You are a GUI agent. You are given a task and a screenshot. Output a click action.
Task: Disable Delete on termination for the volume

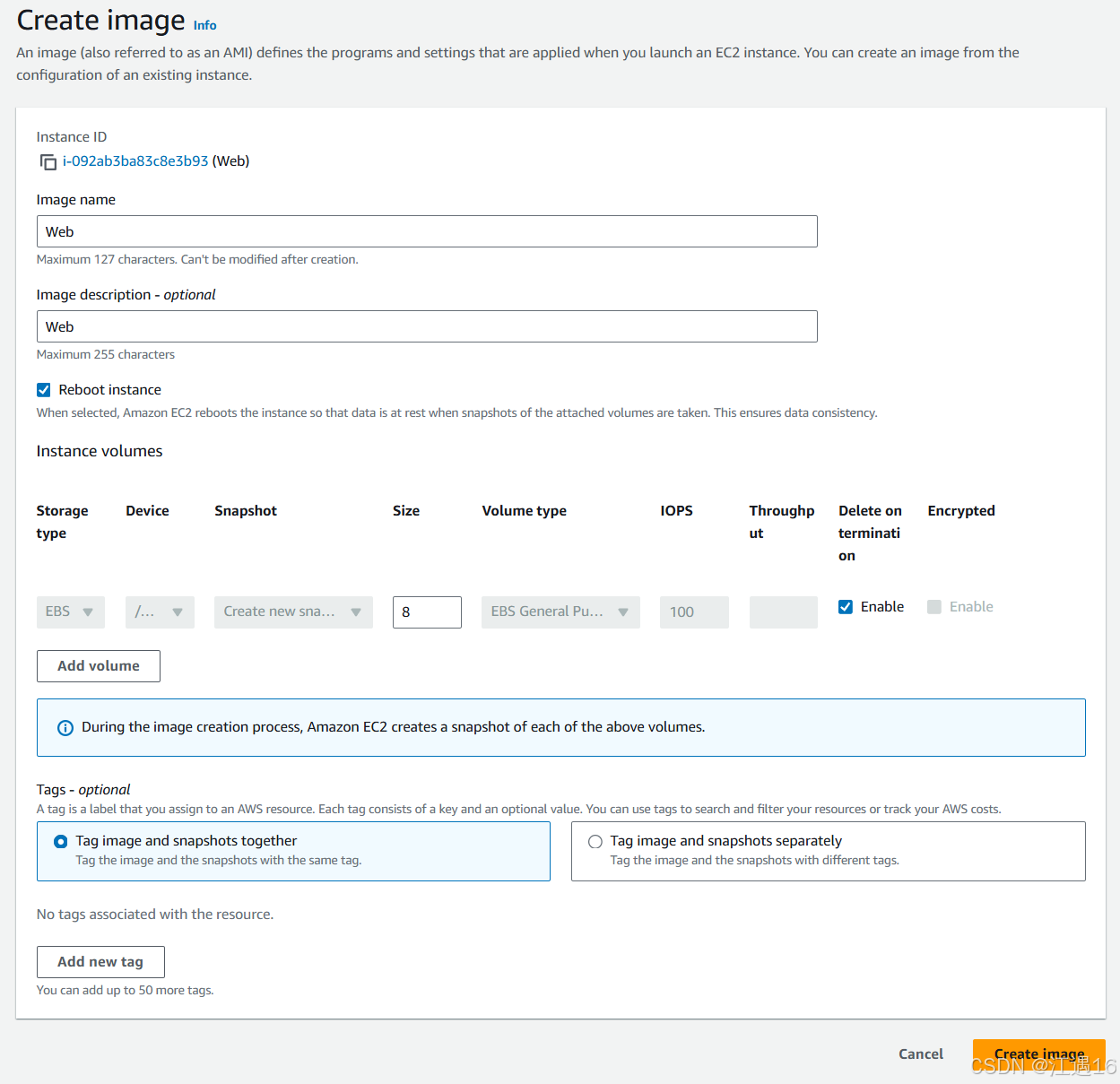click(x=845, y=606)
